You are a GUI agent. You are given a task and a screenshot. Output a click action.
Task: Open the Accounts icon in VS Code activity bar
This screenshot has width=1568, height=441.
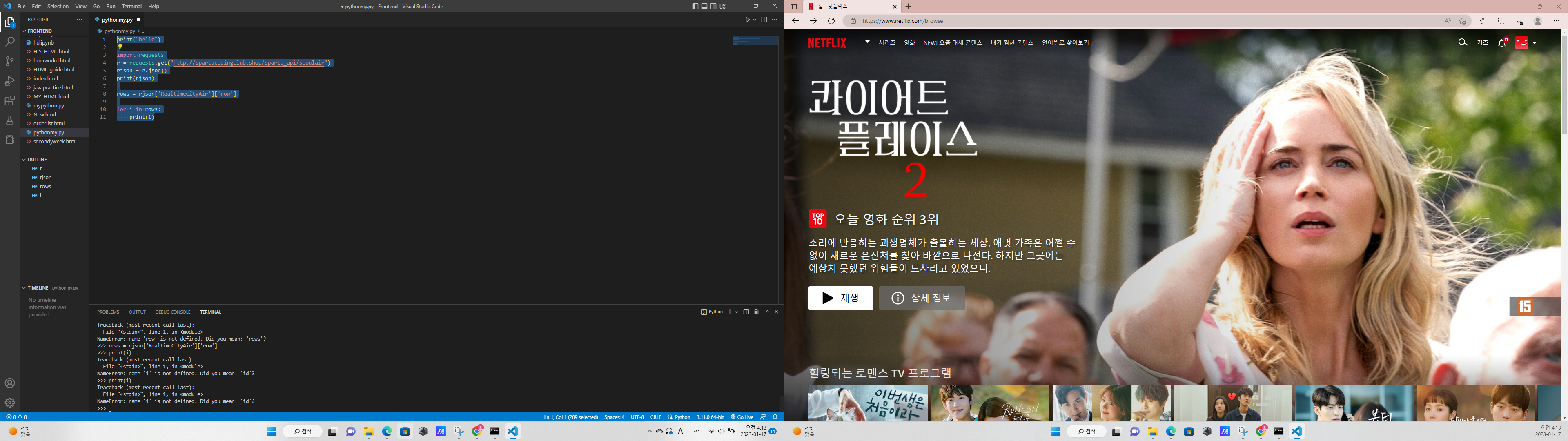(10, 383)
